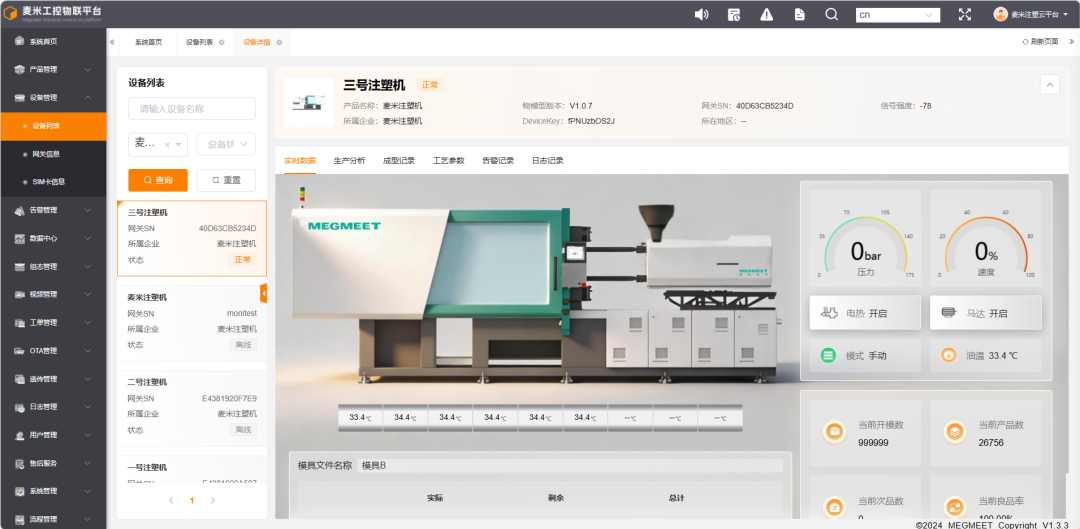Click the 视频管理 camera icon in sidebar
1080x529 pixels.
(19, 294)
